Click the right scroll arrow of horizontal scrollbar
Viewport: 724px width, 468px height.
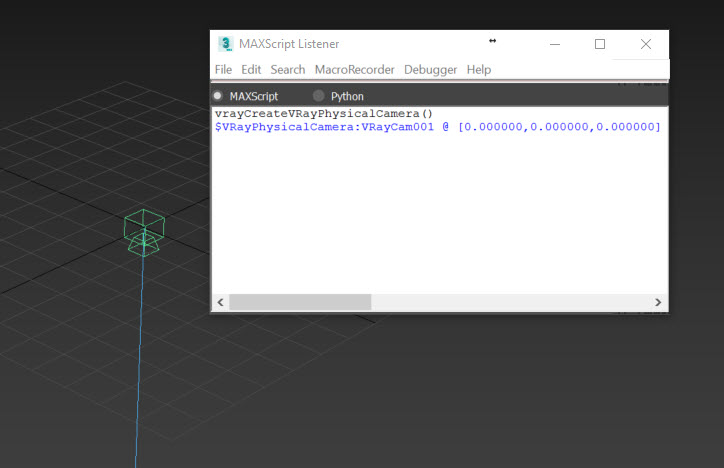point(658,302)
